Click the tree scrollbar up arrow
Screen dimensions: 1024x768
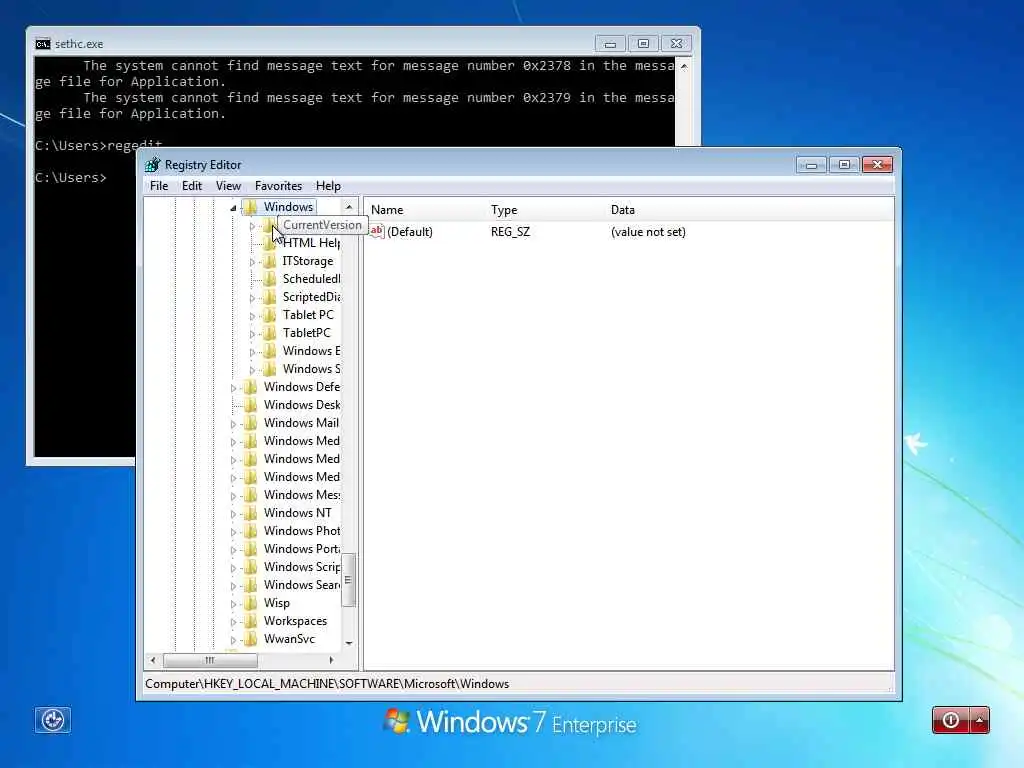pos(349,207)
